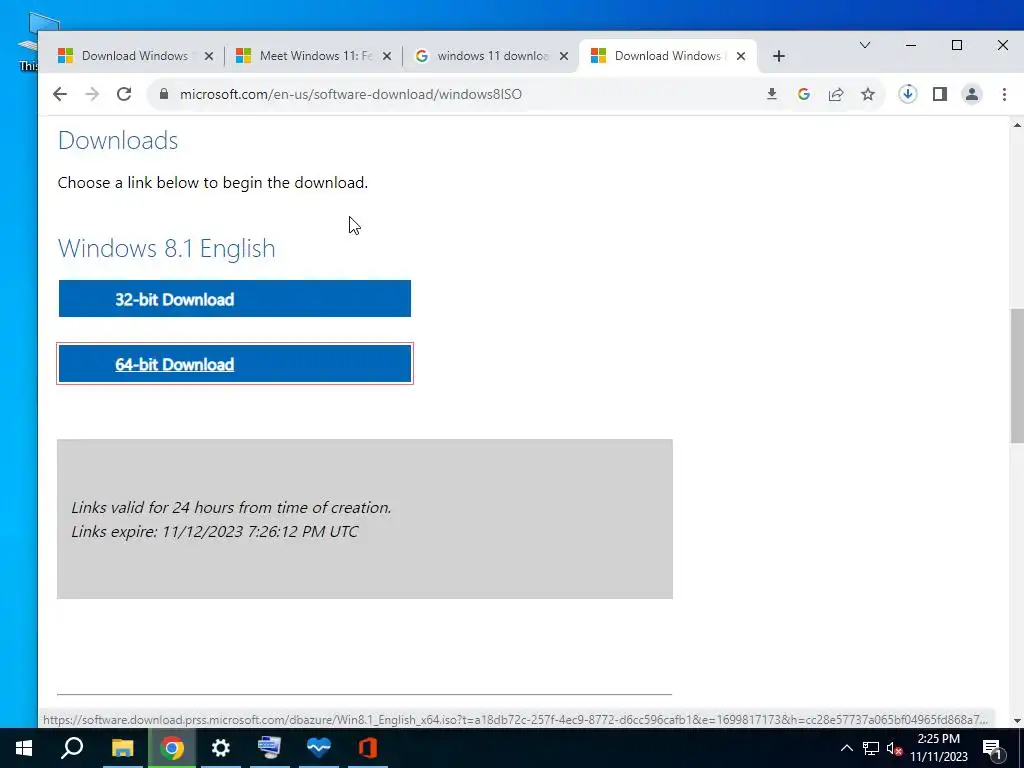Image resolution: width=1024 pixels, height=768 pixels.
Task: Open network status tray icon
Action: [871, 748]
